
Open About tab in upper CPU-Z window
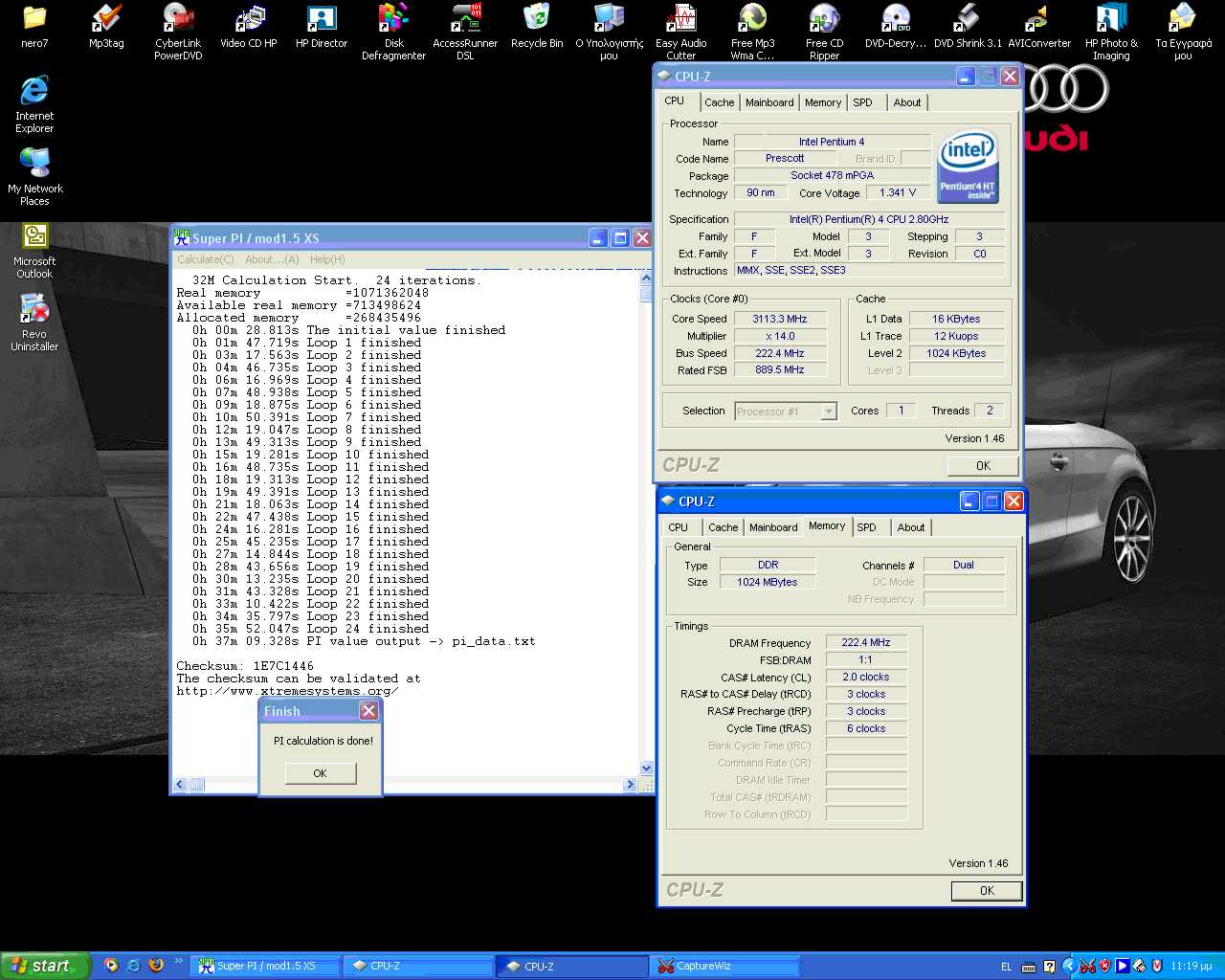tap(907, 102)
